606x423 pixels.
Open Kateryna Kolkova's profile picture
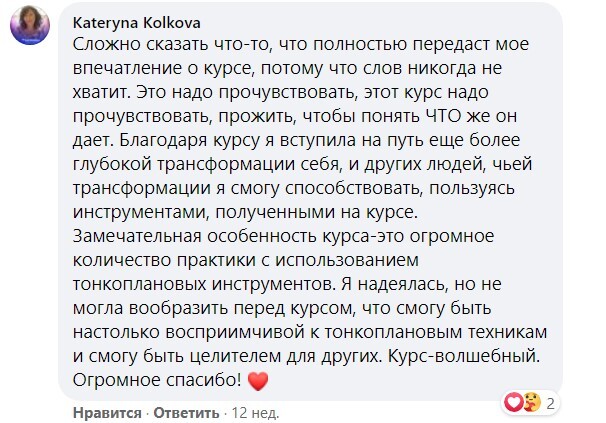(x=30, y=26)
